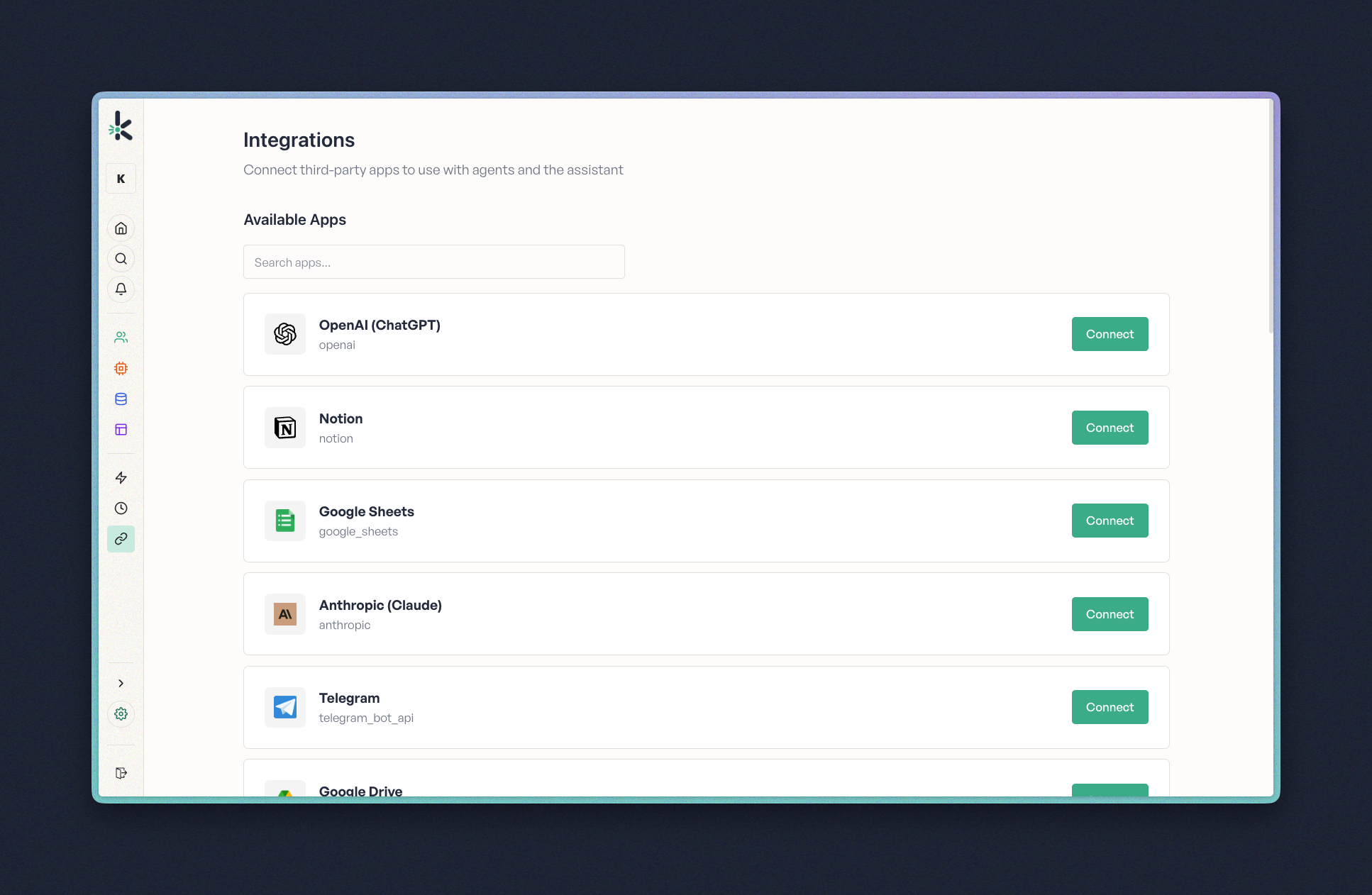Expand sidebar with chevron arrow
Screen dimensions: 1372x895
pyautogui.click(x=121, y=684)
